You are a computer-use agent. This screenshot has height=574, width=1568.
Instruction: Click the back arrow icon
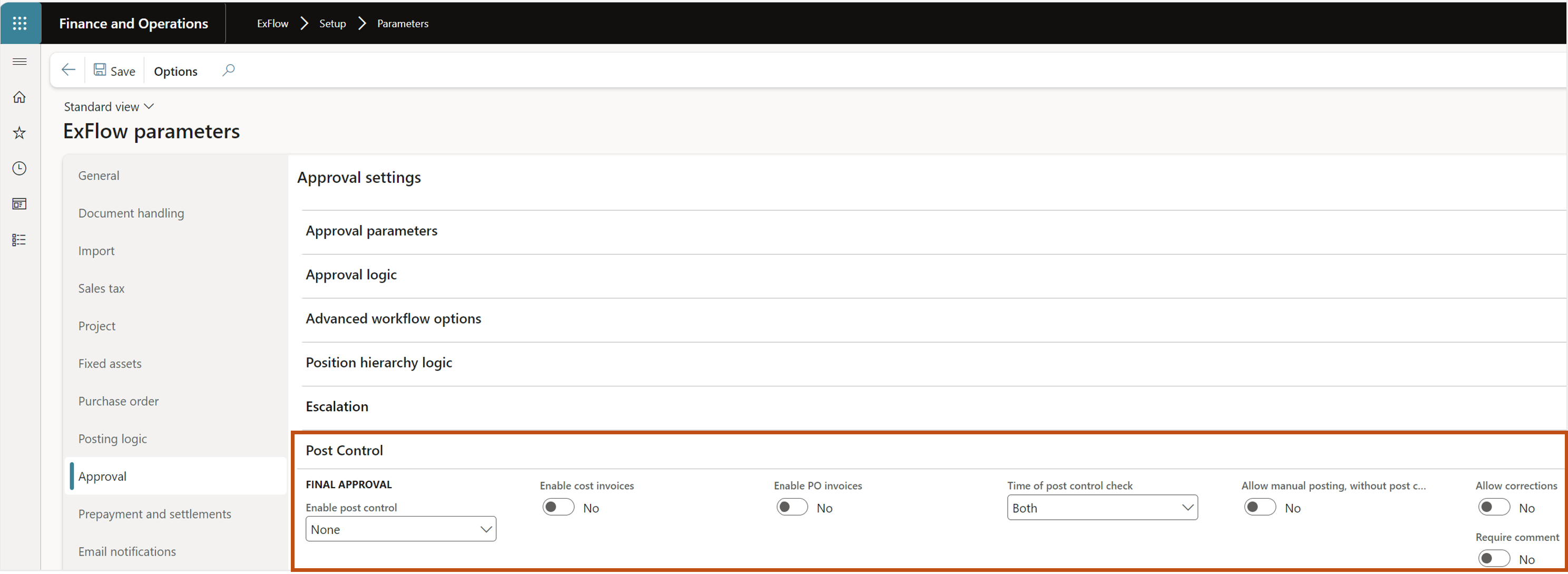click(x=68, y=70)
